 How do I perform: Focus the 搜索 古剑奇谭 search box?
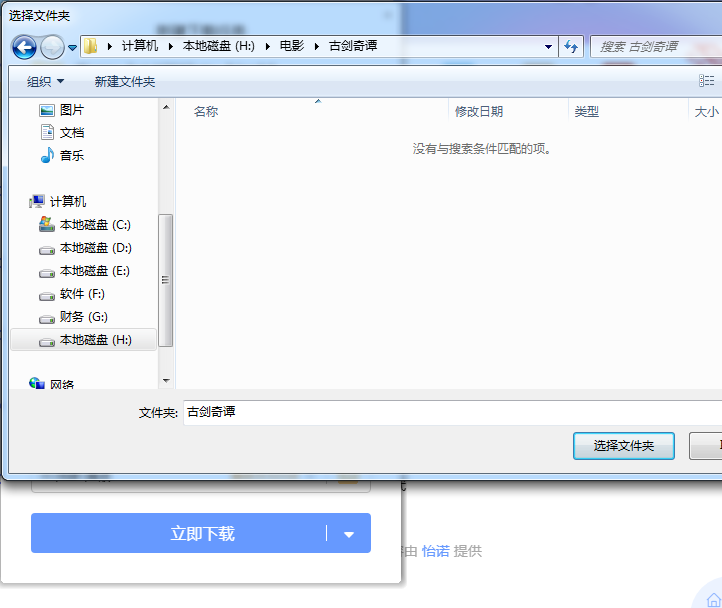[657, 47]
